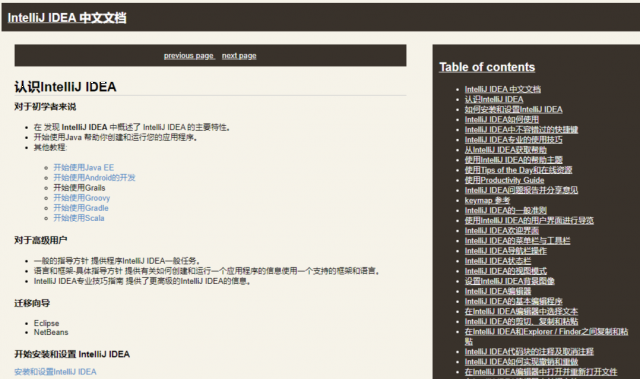Select the bullet starting 语言和框架-具体指导方针
This screenshot has height=379, width=640.
[207, 271]
